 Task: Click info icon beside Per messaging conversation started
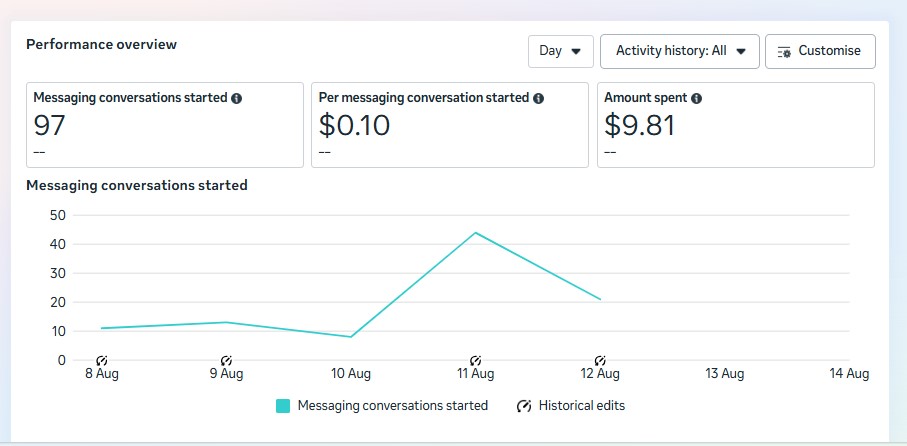click(x=538, y=99)
